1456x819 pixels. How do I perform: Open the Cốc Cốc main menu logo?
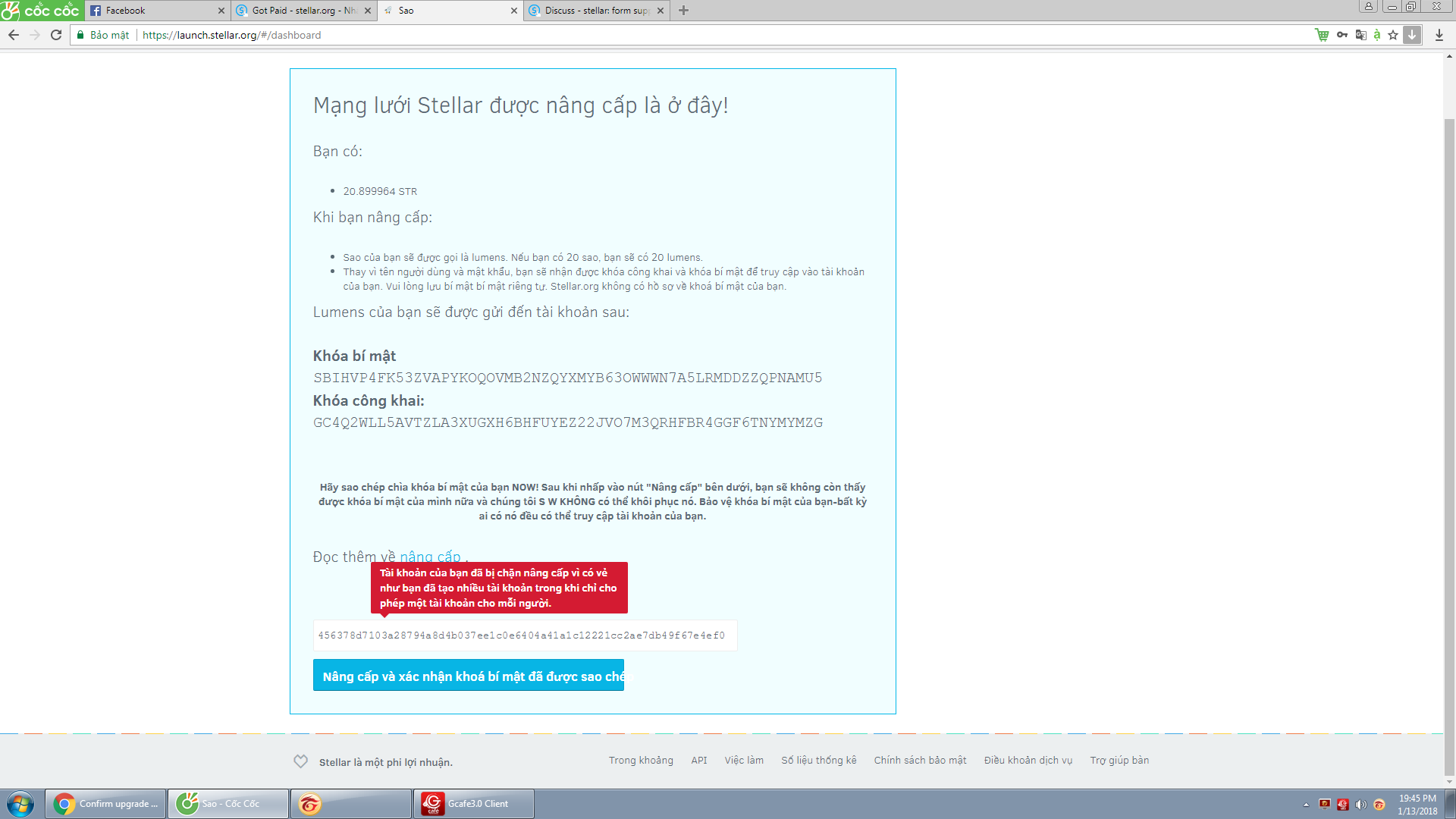click(x=41, y=11)
